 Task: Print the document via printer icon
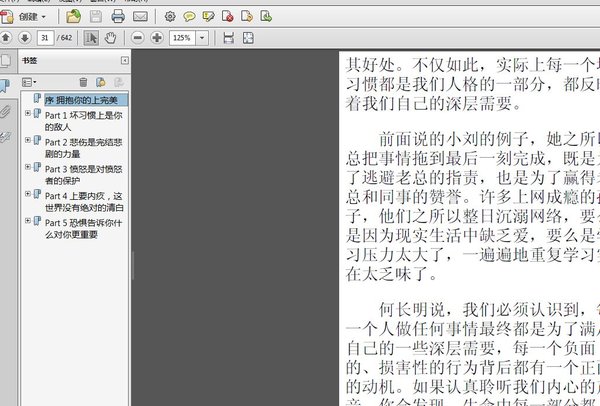118,16
